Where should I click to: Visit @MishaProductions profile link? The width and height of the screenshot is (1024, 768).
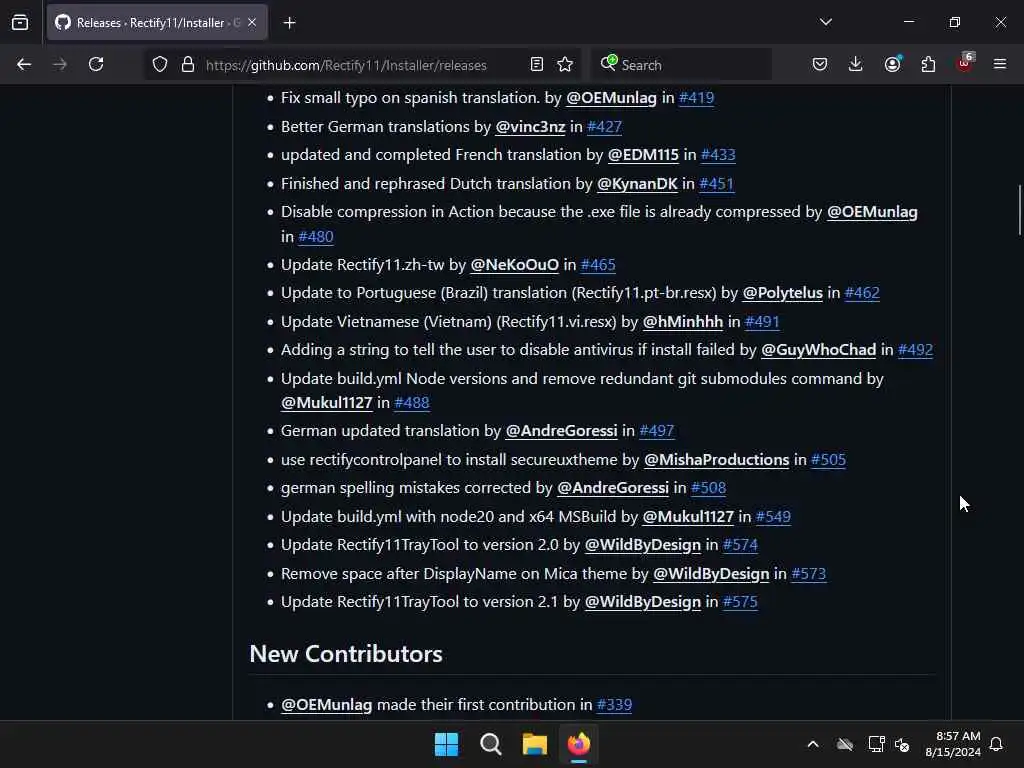716,460
